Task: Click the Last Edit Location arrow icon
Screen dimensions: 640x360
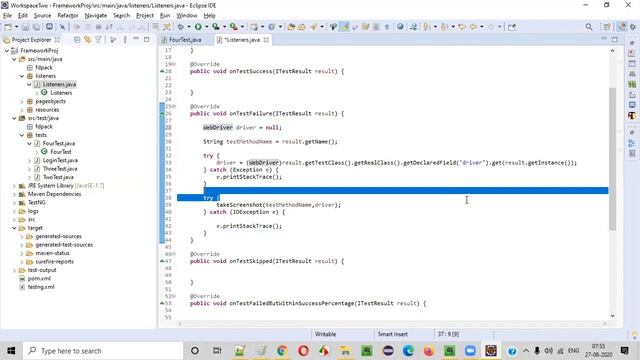Action: tap(462, 27)
